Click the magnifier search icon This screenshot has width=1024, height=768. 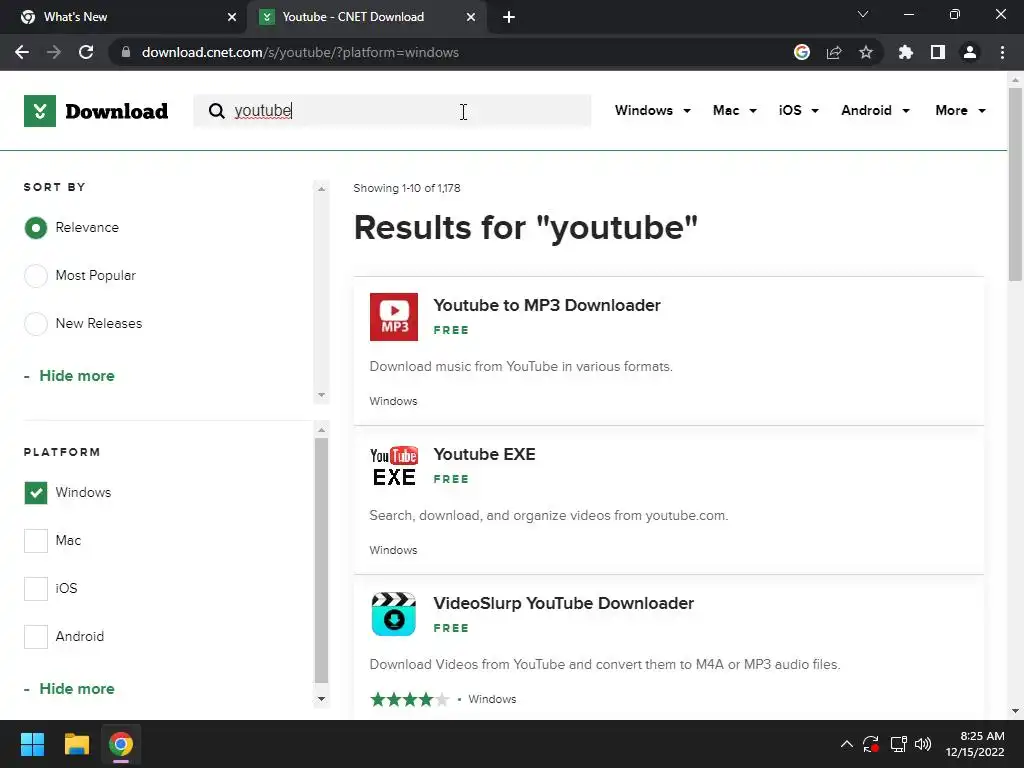pos(217,111)
